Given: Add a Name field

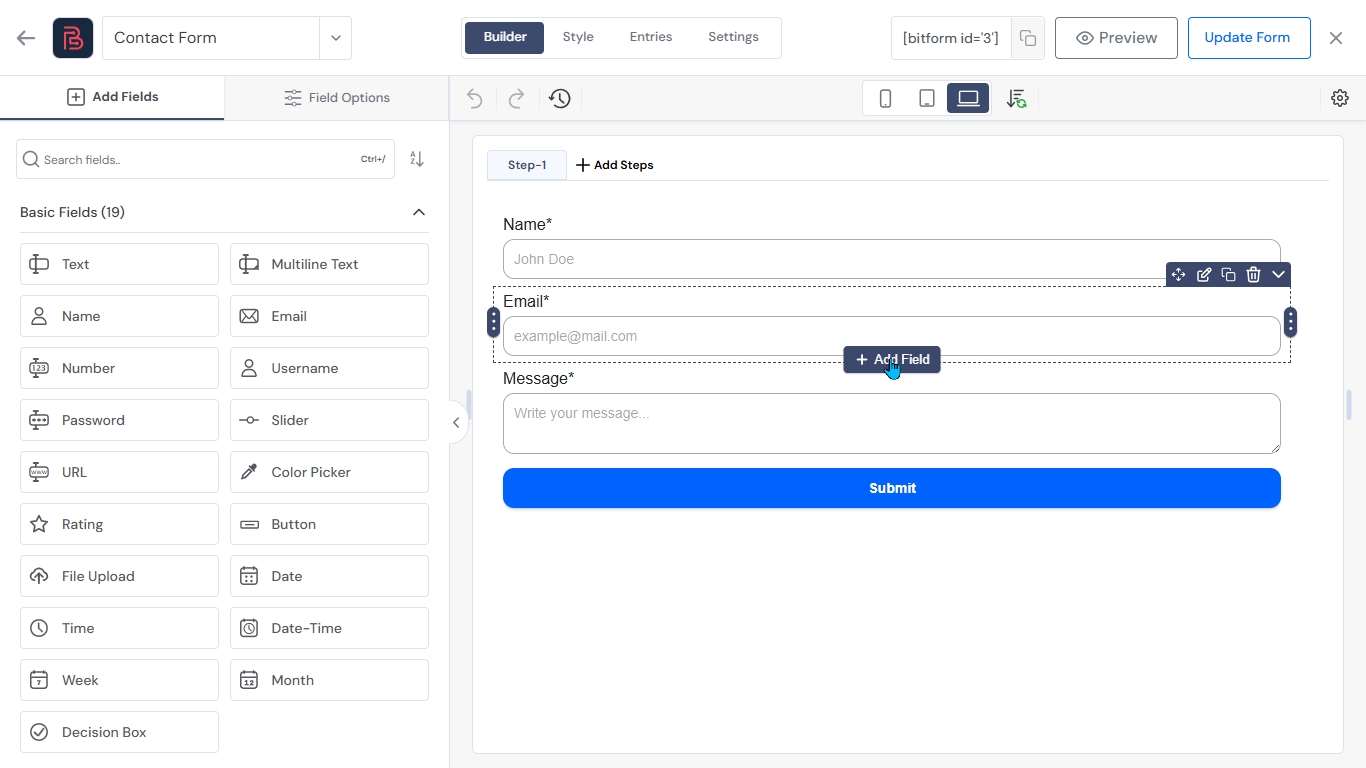Looking at the screenshot, I should tap(119, 316).
